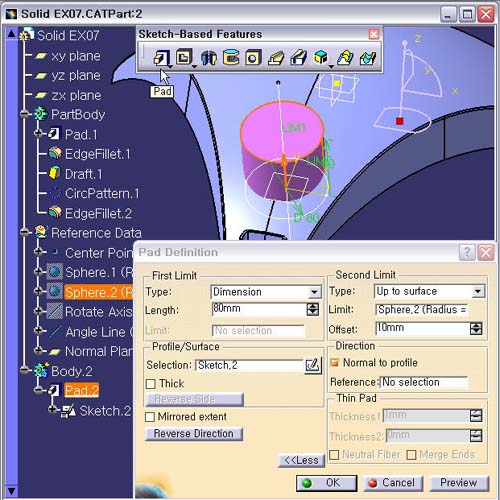Open sketch editor icon beside Sketch.2 selection
The width and height of the screenshot is (500, 500).
pyautogui.click(x=313, y=365)
